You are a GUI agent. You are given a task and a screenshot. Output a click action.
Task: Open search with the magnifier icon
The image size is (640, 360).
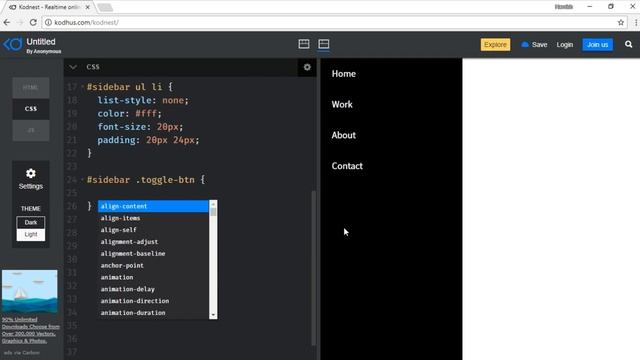(628, 44)
